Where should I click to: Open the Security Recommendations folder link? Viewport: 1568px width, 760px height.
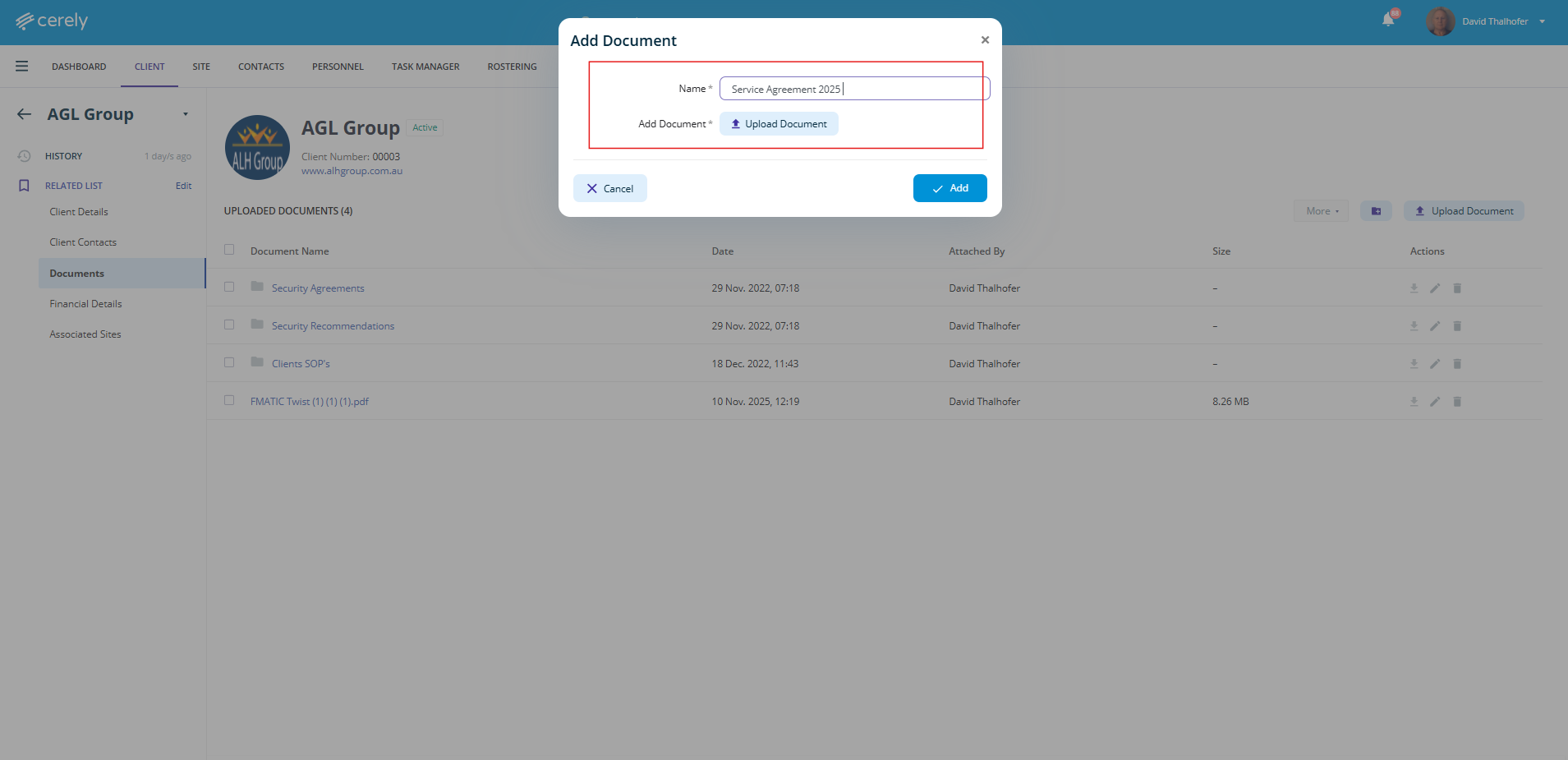click(333, 326)
